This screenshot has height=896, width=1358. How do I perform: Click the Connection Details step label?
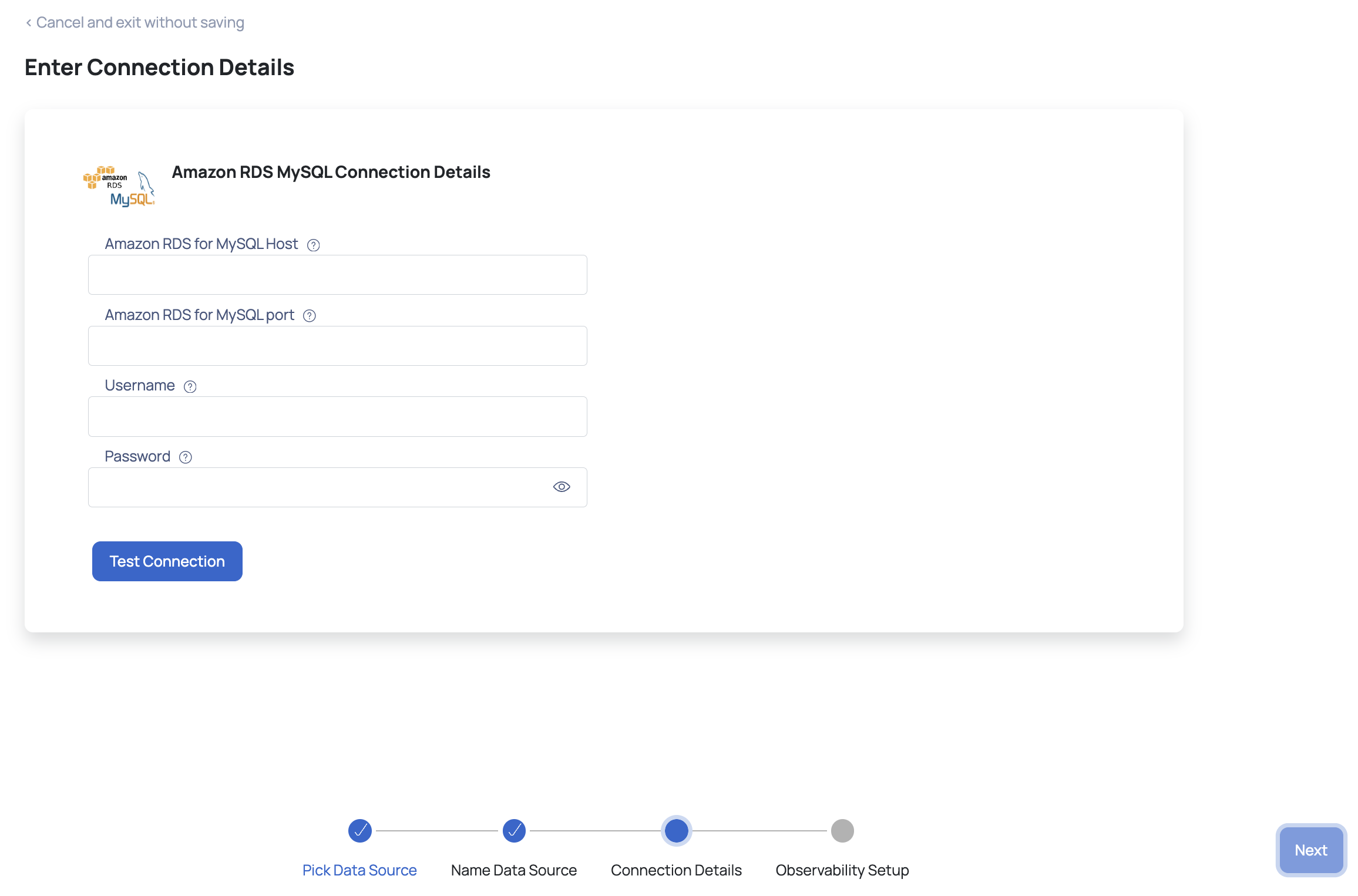click(x=676, y=870)
